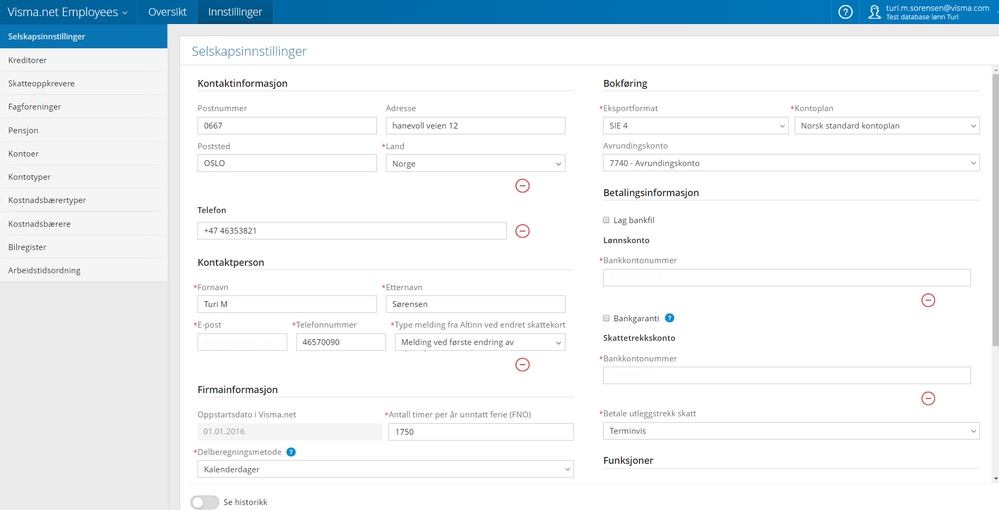The image size is (999, 510).
Task: Click the Fornavn field with Turi M
Action: point(287,304)
